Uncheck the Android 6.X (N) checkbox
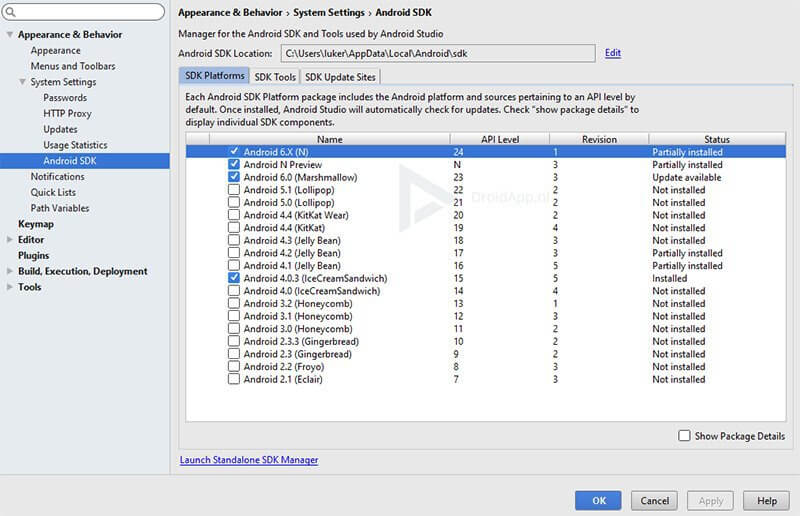This screenshot has width=800, height=516. pos(233,152)
